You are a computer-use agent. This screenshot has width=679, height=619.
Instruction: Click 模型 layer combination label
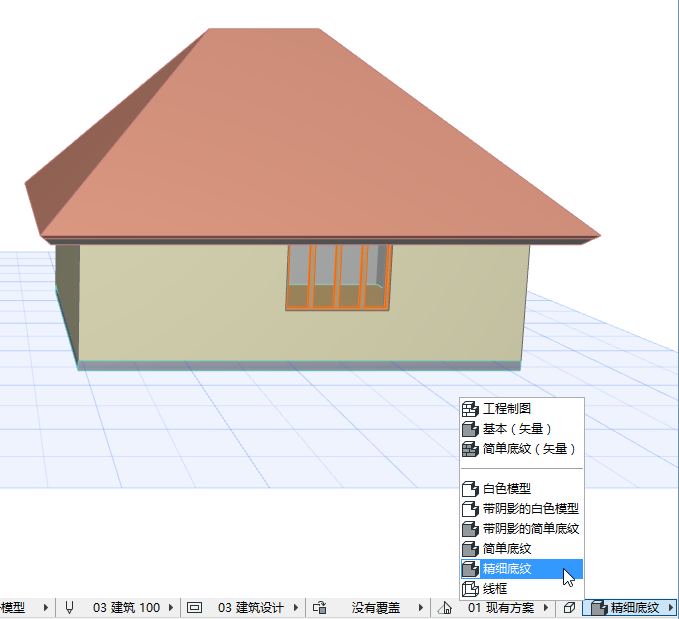[x=13, y=608]
